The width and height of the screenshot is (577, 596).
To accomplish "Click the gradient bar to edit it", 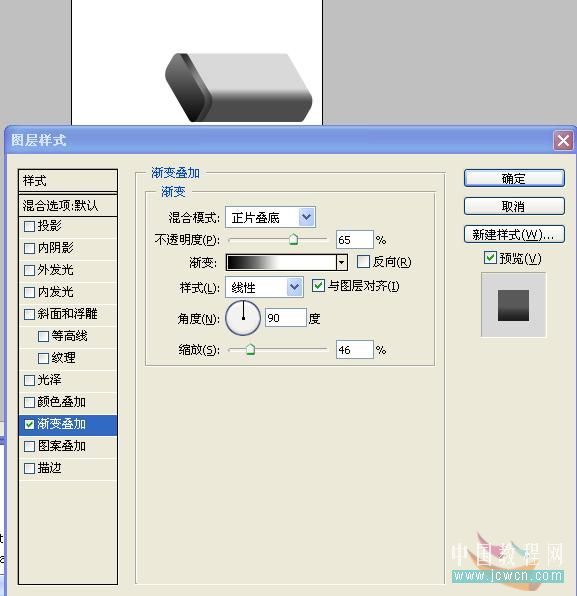I will (281, 262).
